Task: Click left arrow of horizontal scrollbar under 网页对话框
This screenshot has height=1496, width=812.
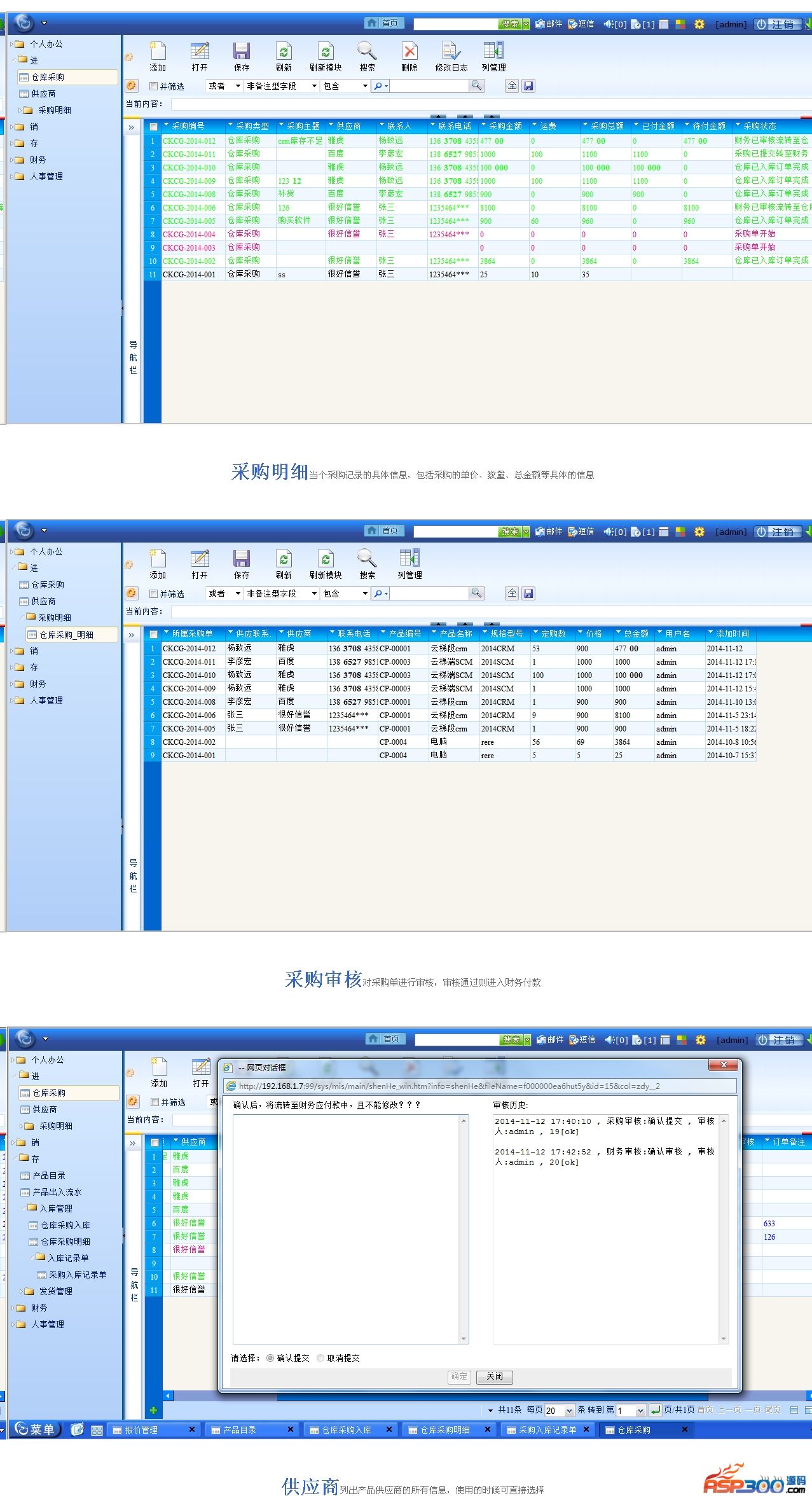Action: 168,1396
